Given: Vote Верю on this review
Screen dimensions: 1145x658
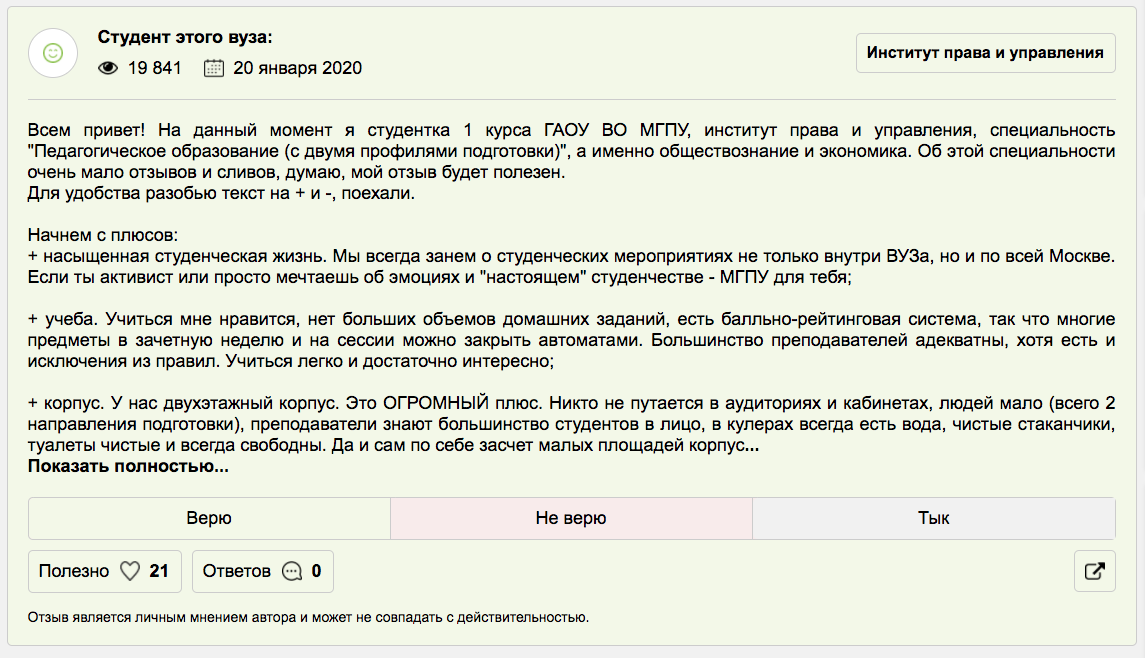Looking at the screenshot, I should pos(209,518).
